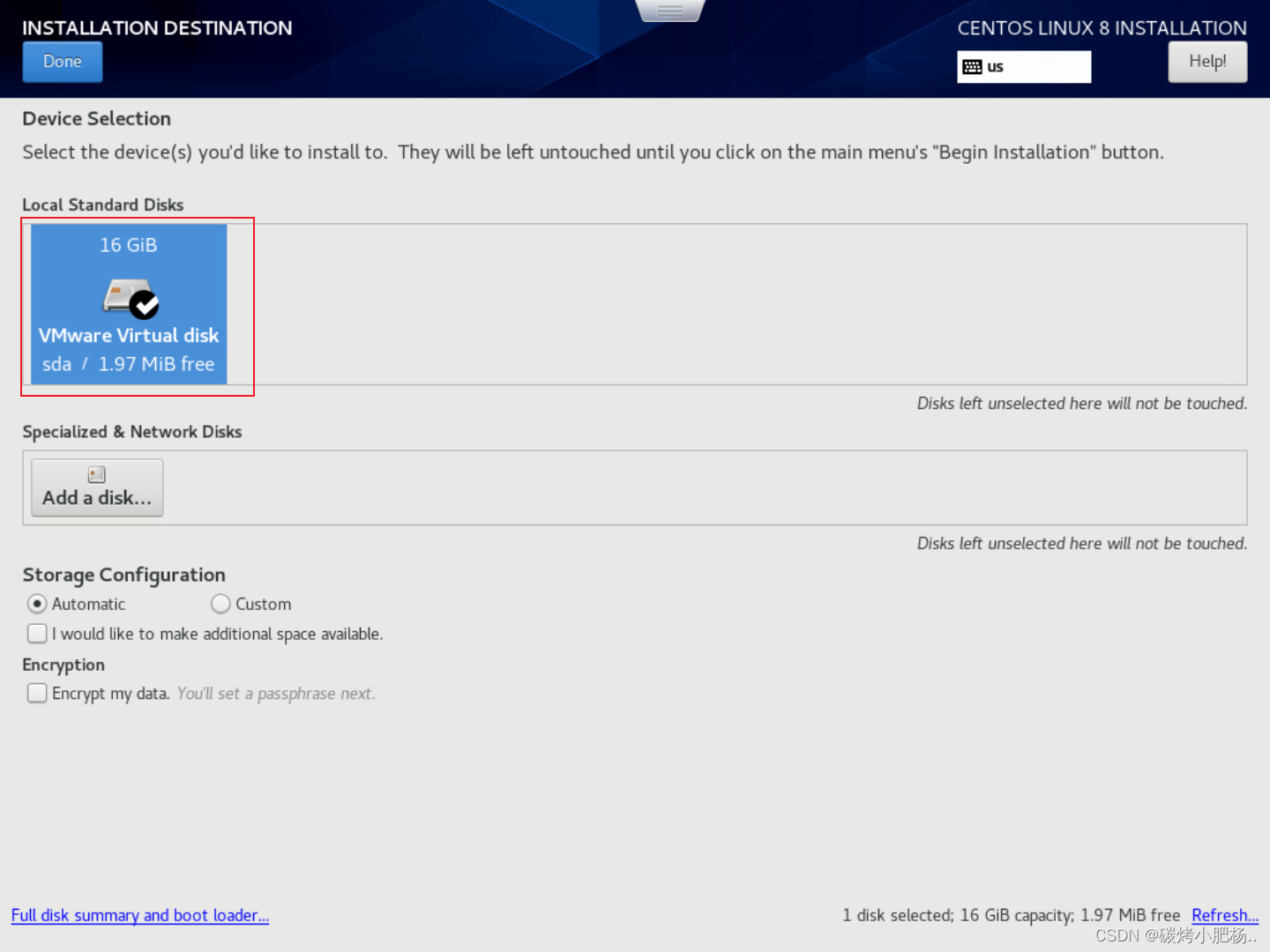Click the 'CENTOS LINUX 8 INSTALLATION' title

[x=1102, y=28]
